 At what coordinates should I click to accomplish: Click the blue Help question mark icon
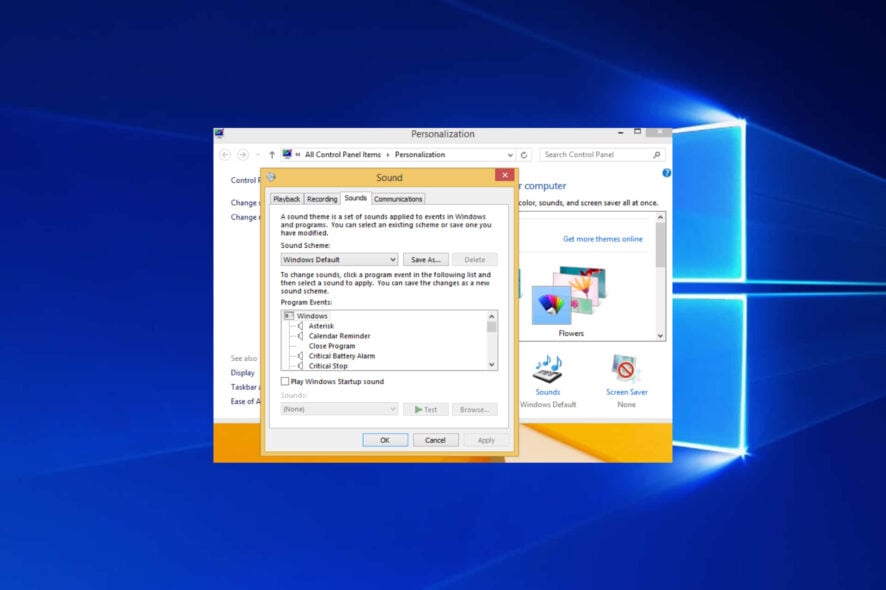[665, 172]
